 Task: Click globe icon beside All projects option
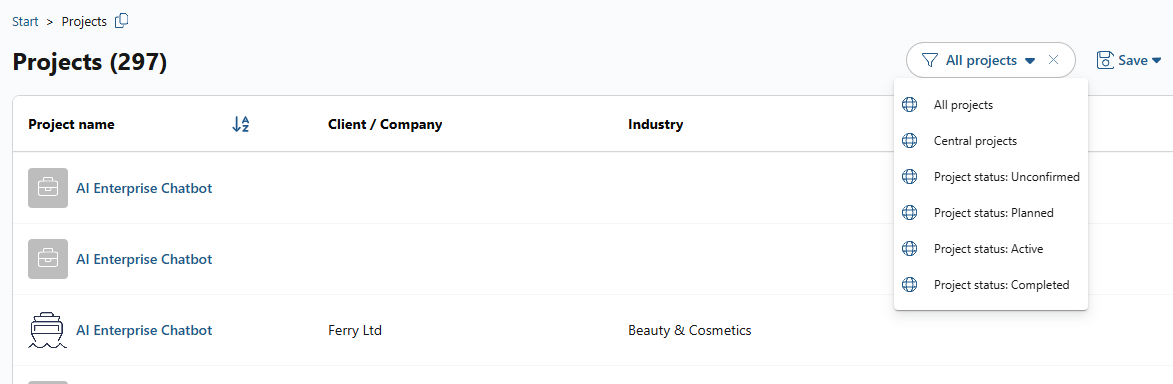point(910,105)
